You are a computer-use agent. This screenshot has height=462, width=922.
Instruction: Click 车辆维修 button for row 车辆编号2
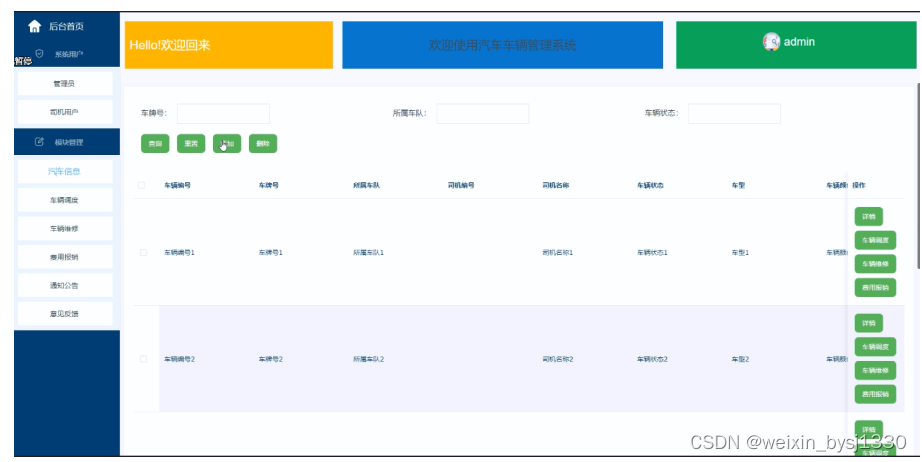pos(875,370)
